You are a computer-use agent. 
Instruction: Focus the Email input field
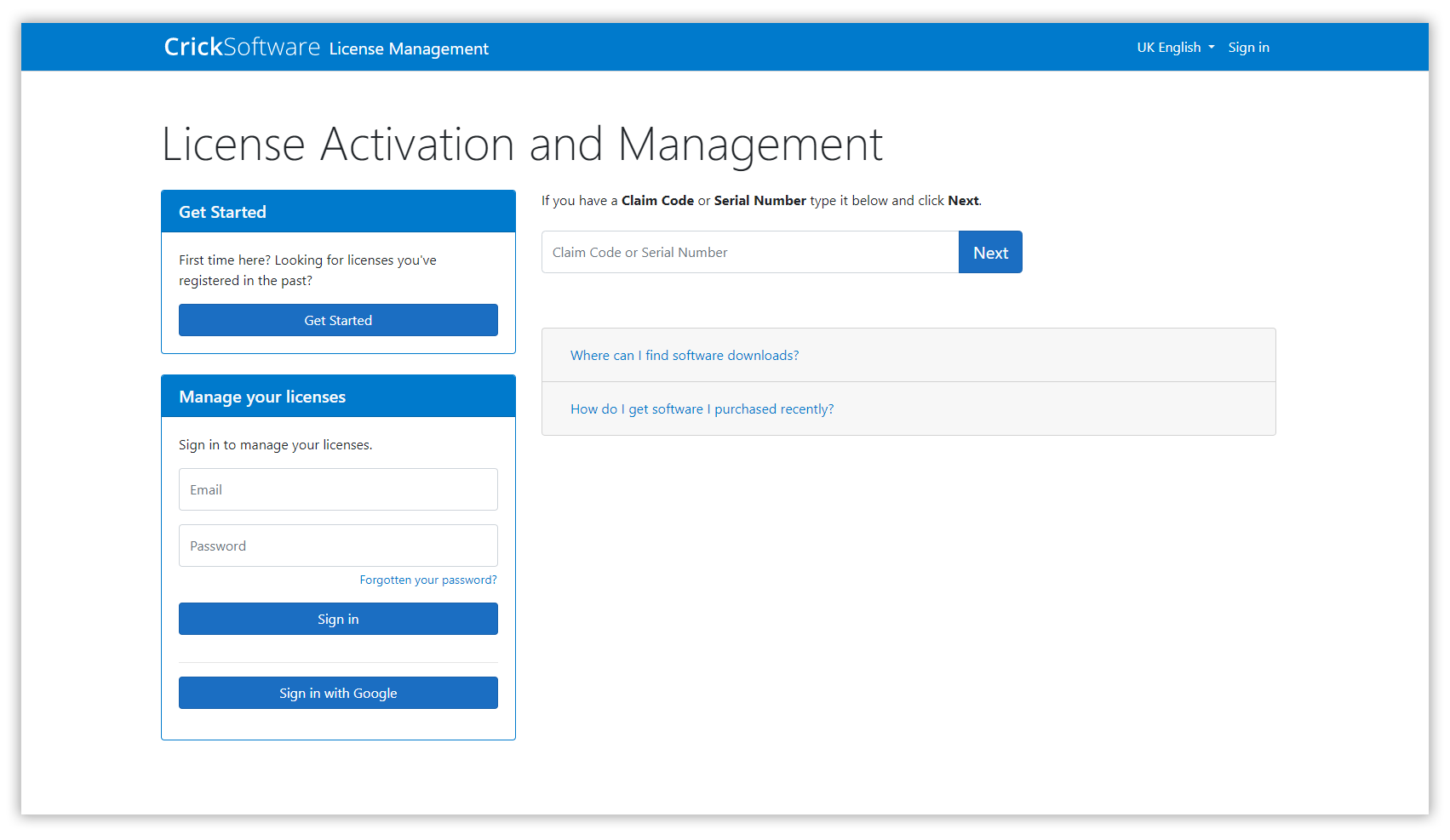coord(338,489)
